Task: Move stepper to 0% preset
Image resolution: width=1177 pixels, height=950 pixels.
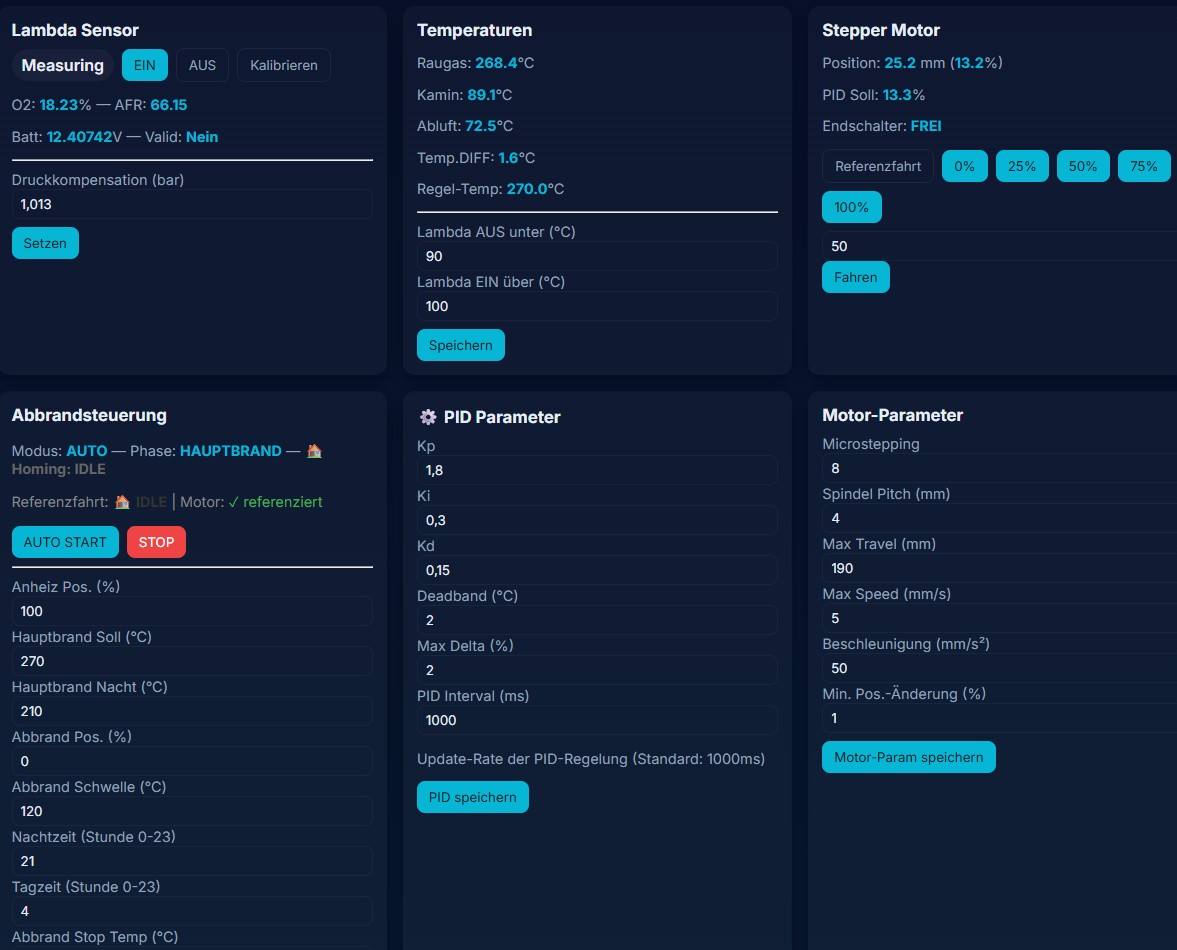Action: click(964, 166)
